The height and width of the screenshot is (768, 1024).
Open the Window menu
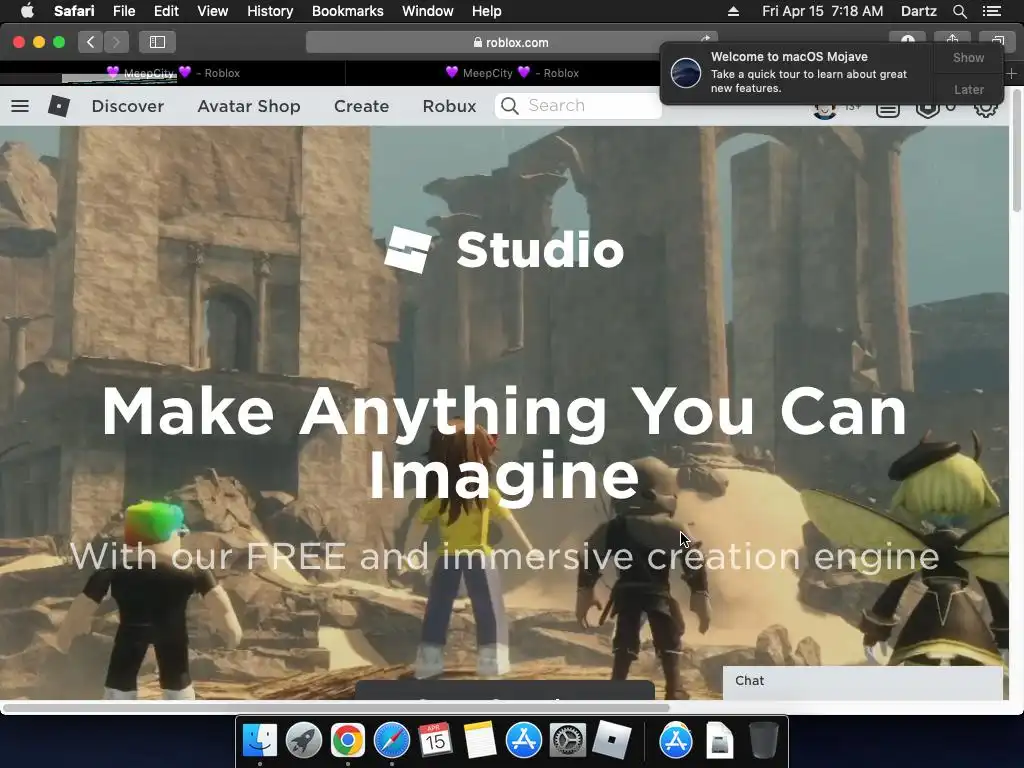point(428,11)
